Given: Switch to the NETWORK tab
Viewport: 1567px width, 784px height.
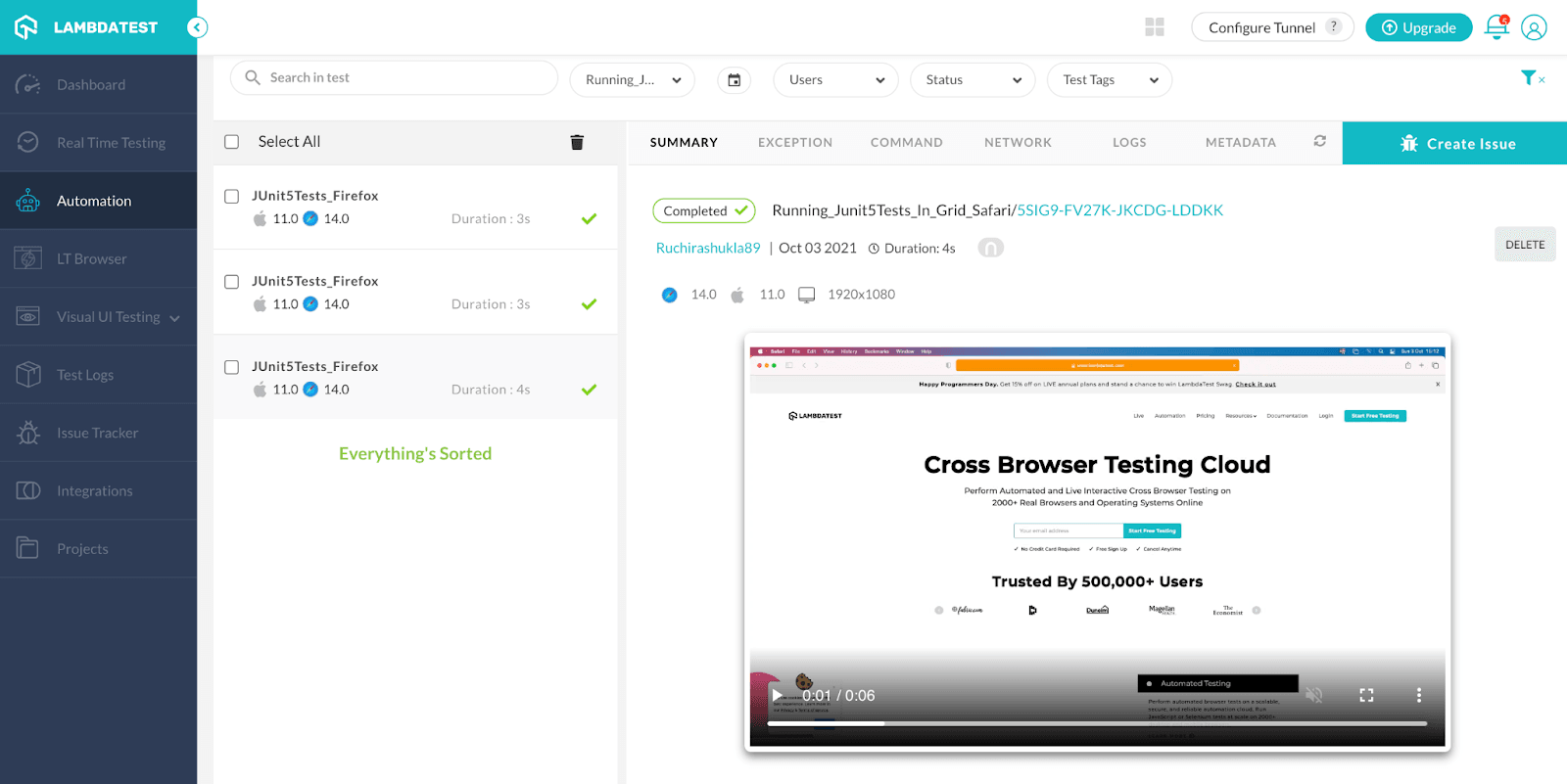Looking at the screenshot, I should [x=1018, y=143].
